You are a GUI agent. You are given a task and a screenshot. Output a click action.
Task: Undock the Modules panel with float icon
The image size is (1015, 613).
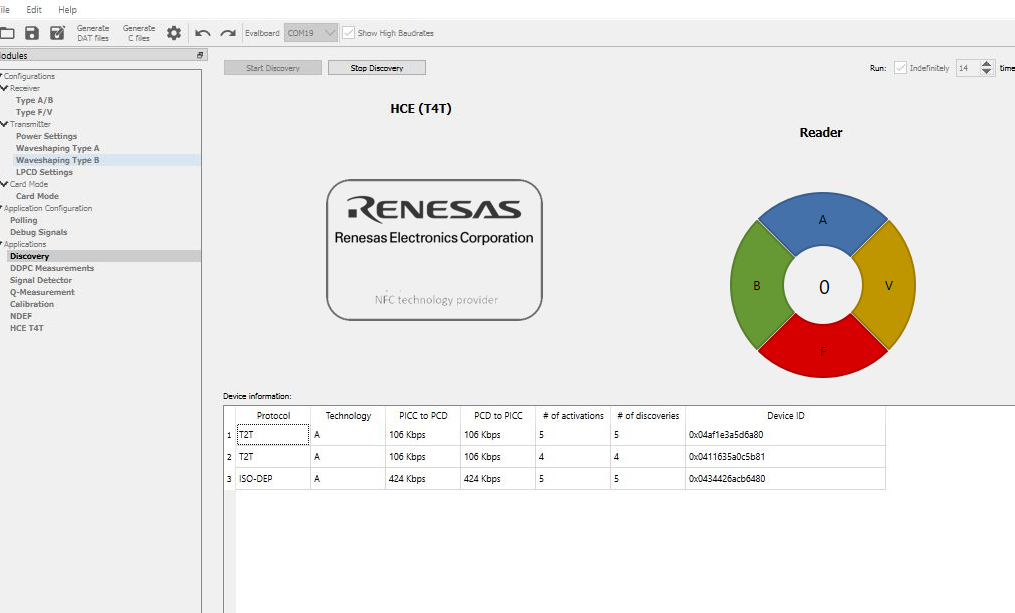pos(200,55)
